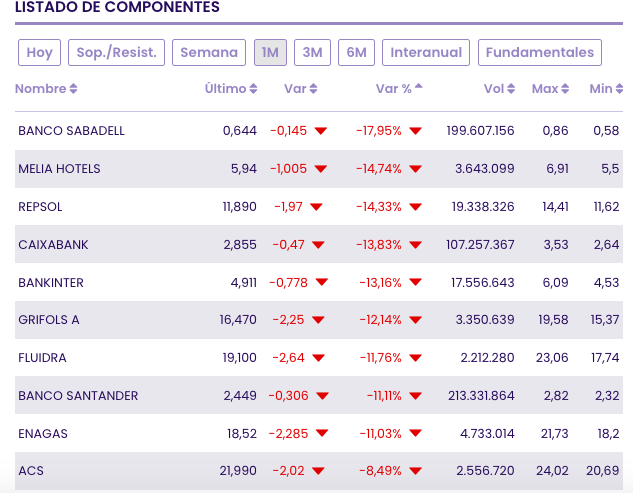
Task: Sort by Último column sort arrows
Action: [253, 89]
